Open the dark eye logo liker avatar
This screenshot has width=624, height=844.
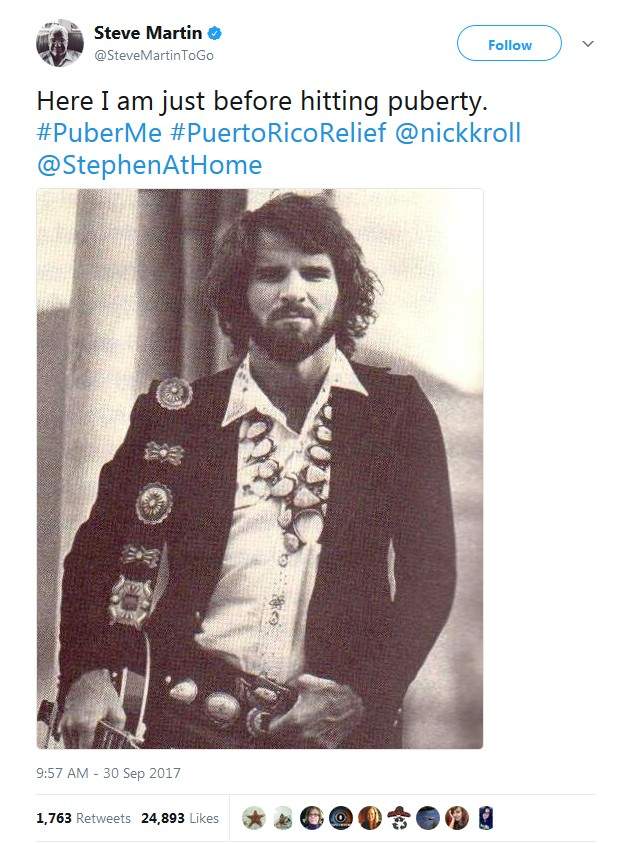(340, 818)
